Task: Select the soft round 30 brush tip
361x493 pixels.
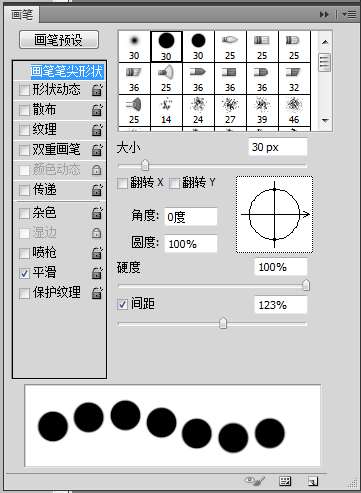Action: click(134, 46)
